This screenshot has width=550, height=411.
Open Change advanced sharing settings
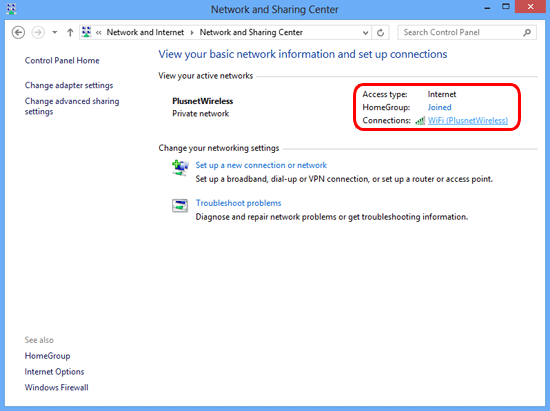pyautogui.click(x=72, y=106)
